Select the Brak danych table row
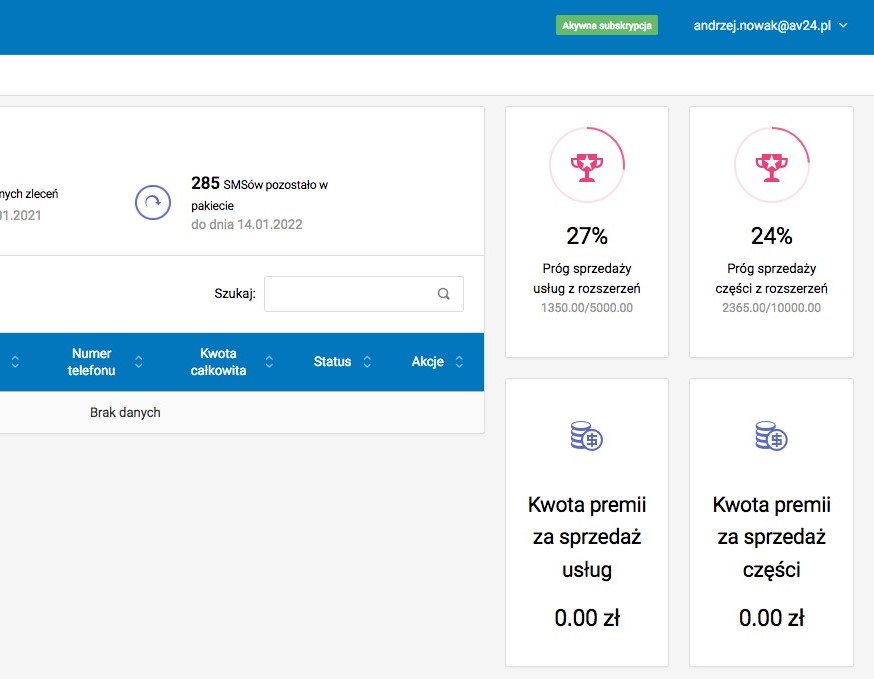 tap(125, 412)
